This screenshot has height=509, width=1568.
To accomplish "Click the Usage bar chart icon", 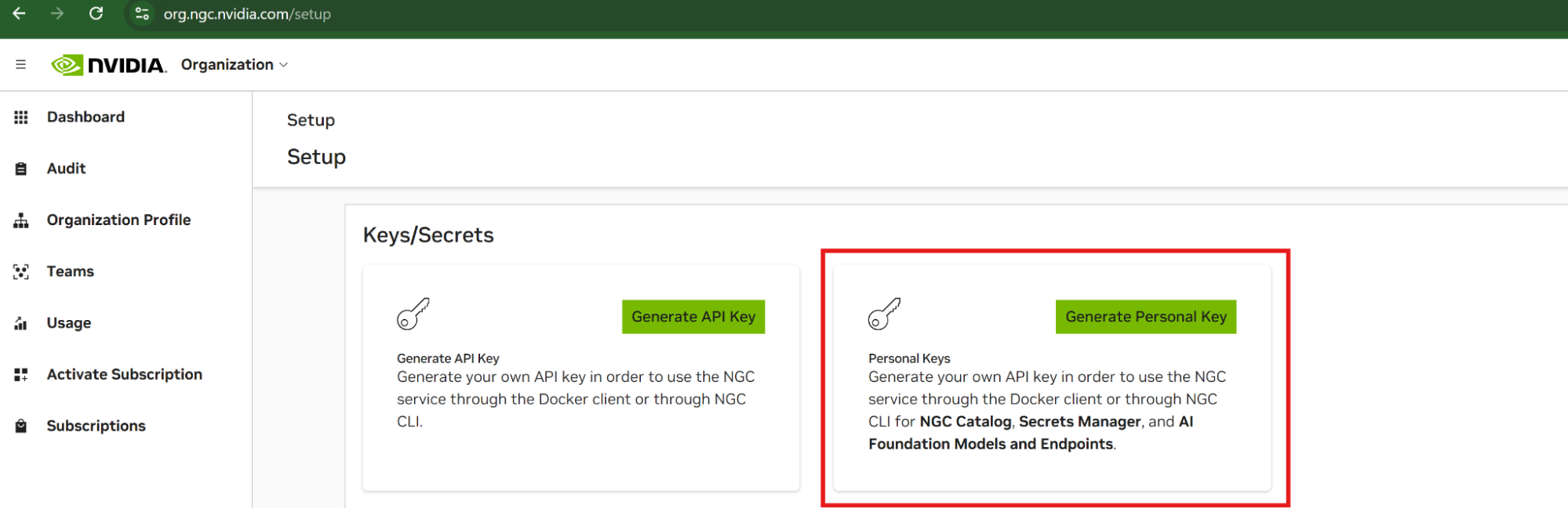I will (21, 323).
